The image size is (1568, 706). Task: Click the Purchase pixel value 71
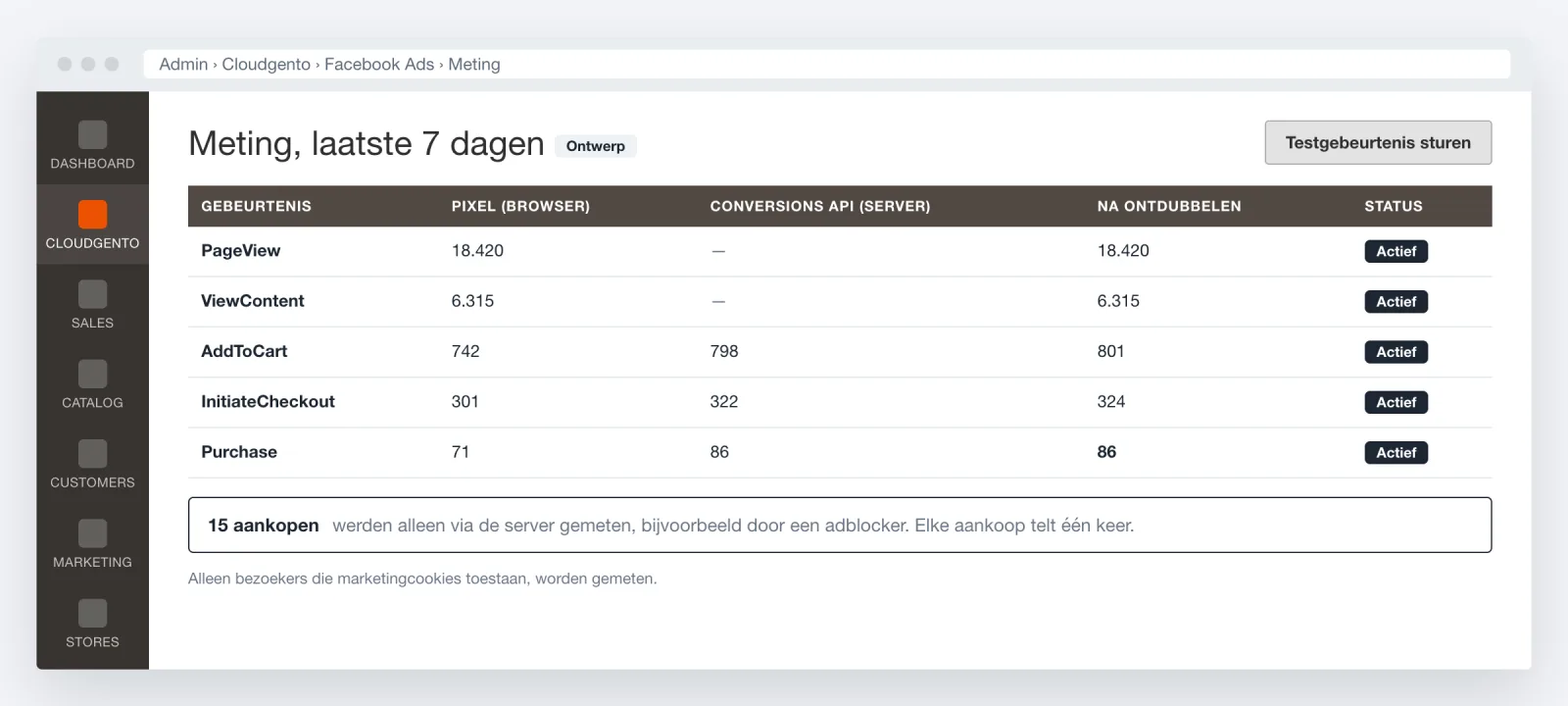pyautogui.click(x=461, y=452)
